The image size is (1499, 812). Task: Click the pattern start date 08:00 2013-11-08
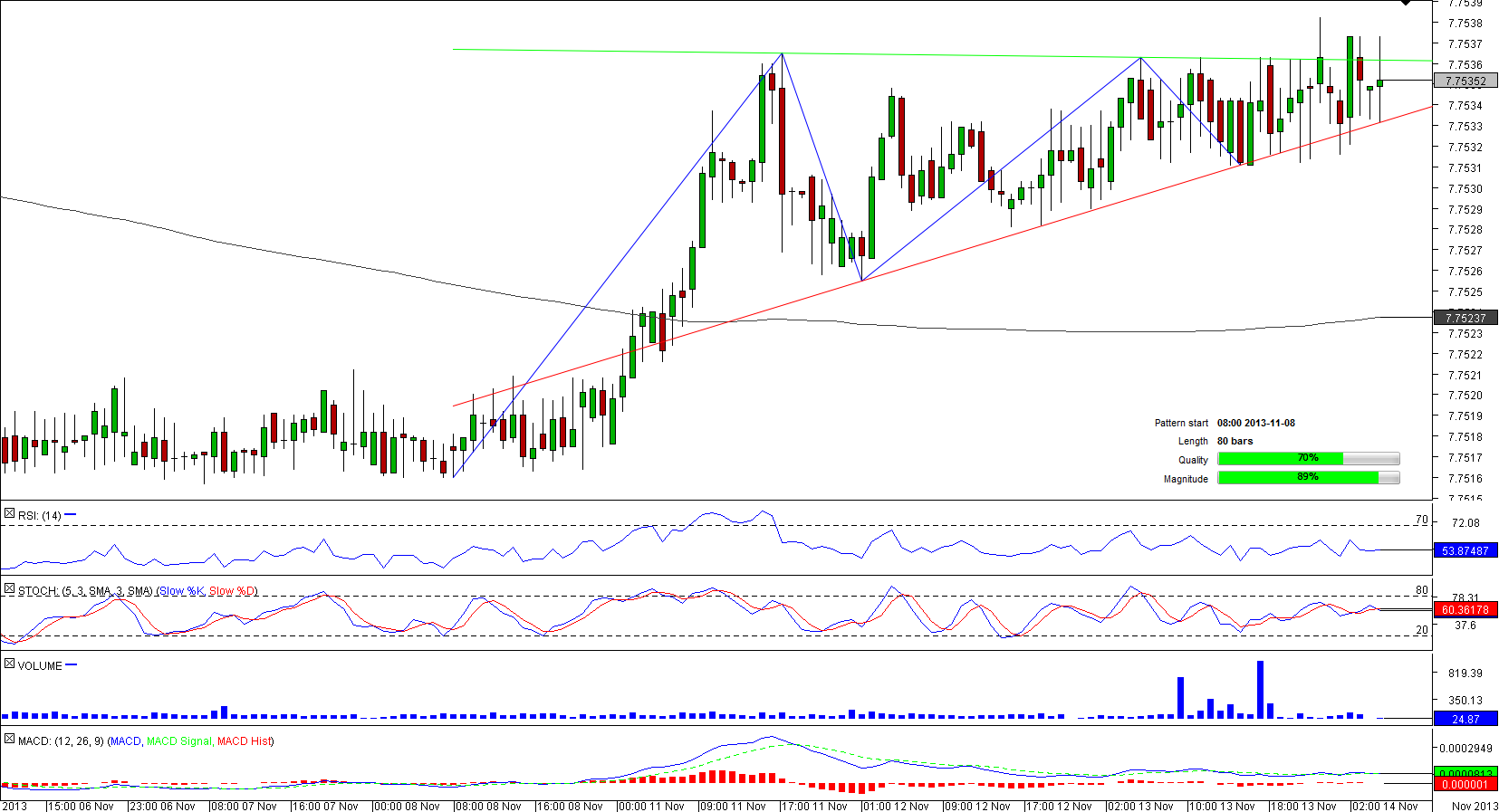point(1255,423)
